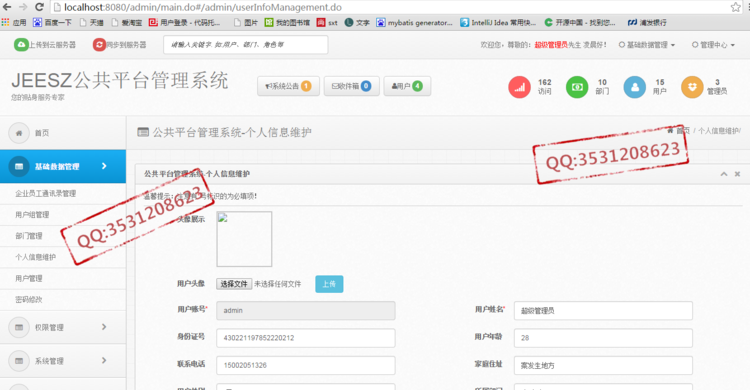Click the 上传 upload button
The image size is (750, 390).
point(329,284)
